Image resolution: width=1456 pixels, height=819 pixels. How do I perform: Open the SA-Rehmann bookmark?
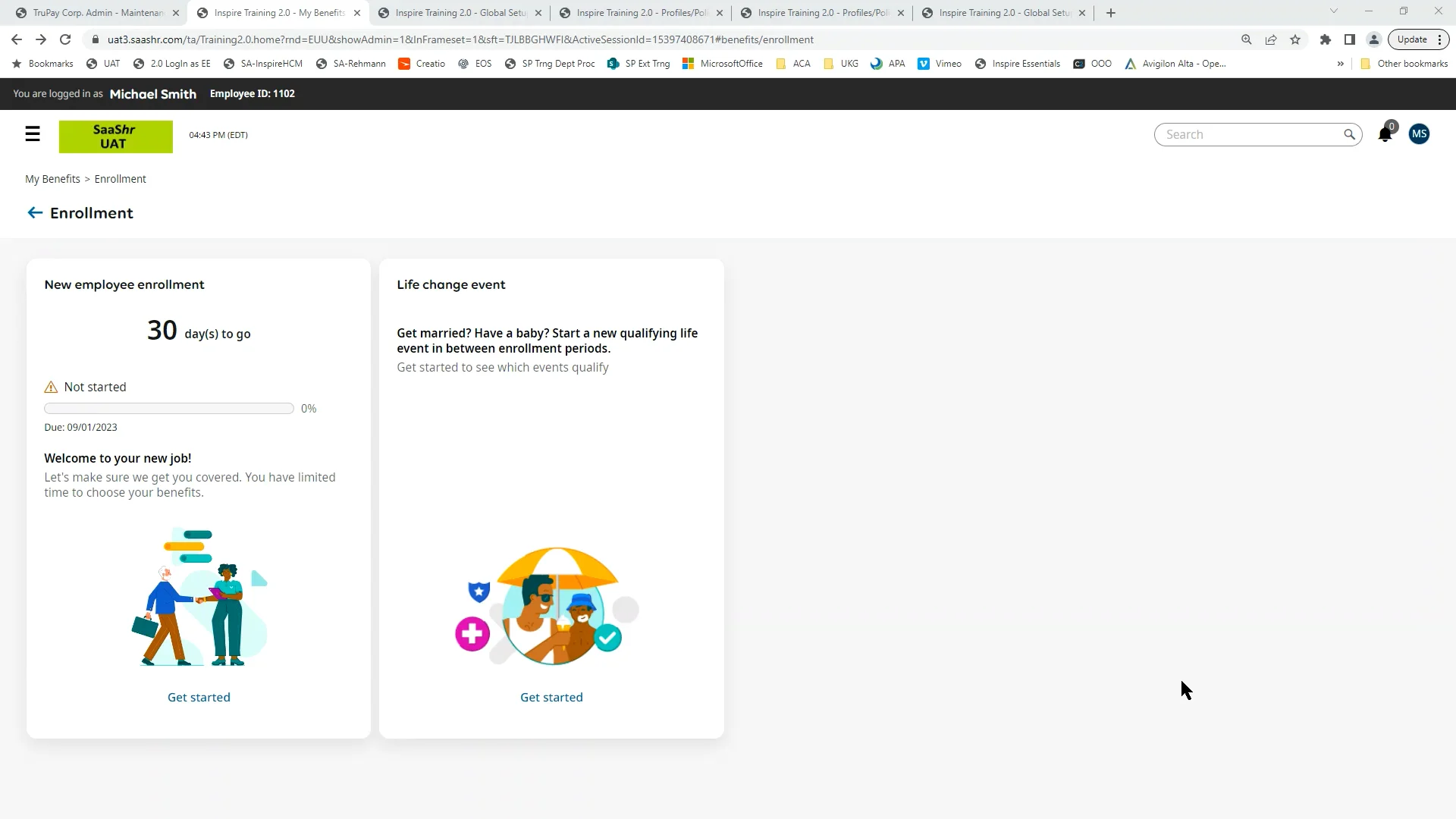click(351, 64)
